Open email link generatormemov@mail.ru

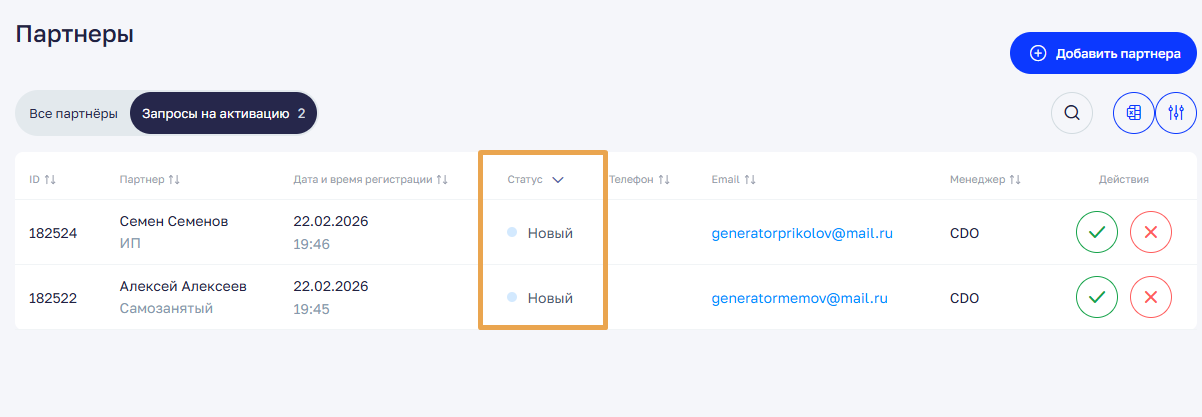click(799, 297)
